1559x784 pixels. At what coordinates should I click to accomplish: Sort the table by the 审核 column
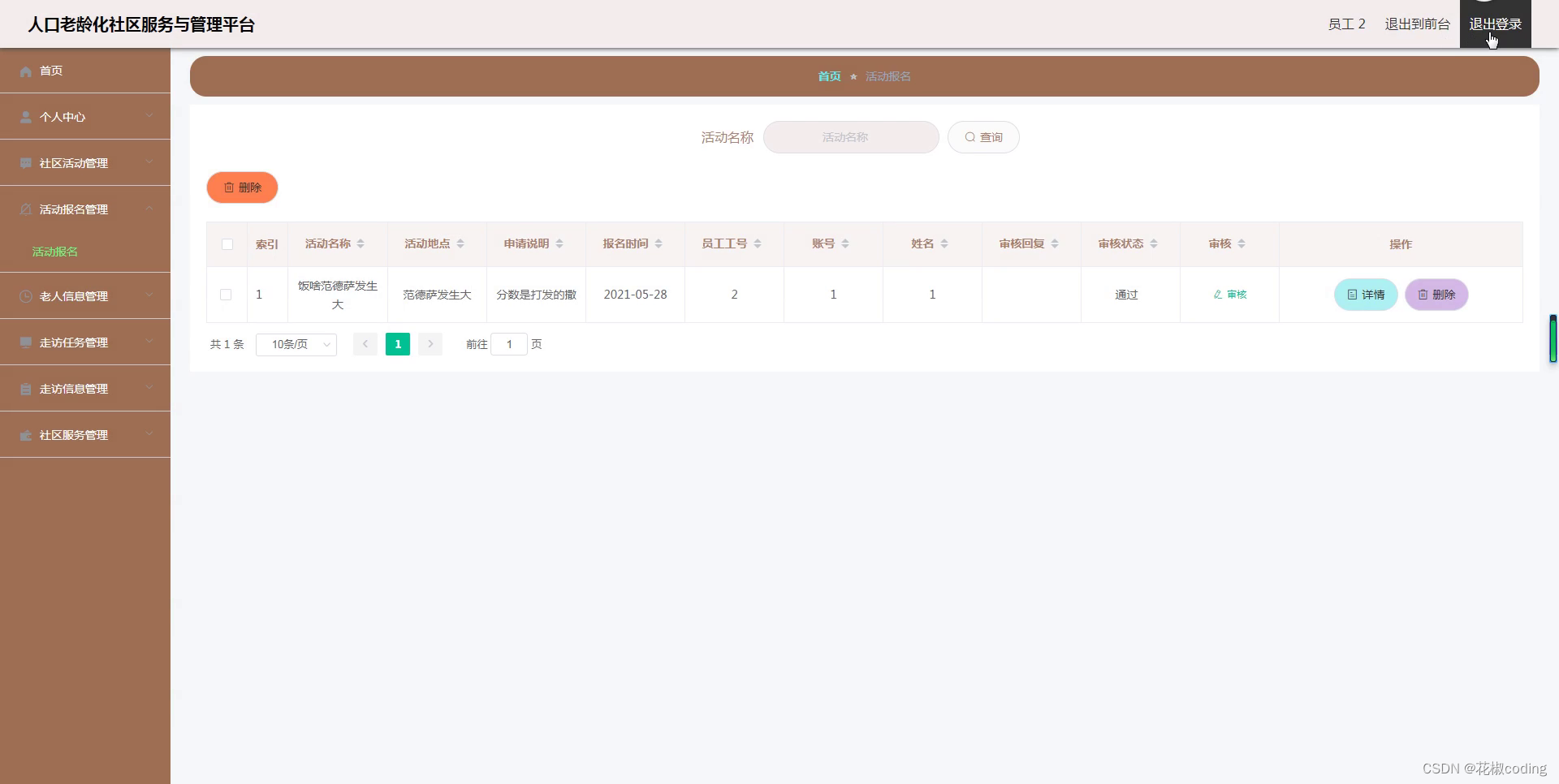pos(1242,244)
